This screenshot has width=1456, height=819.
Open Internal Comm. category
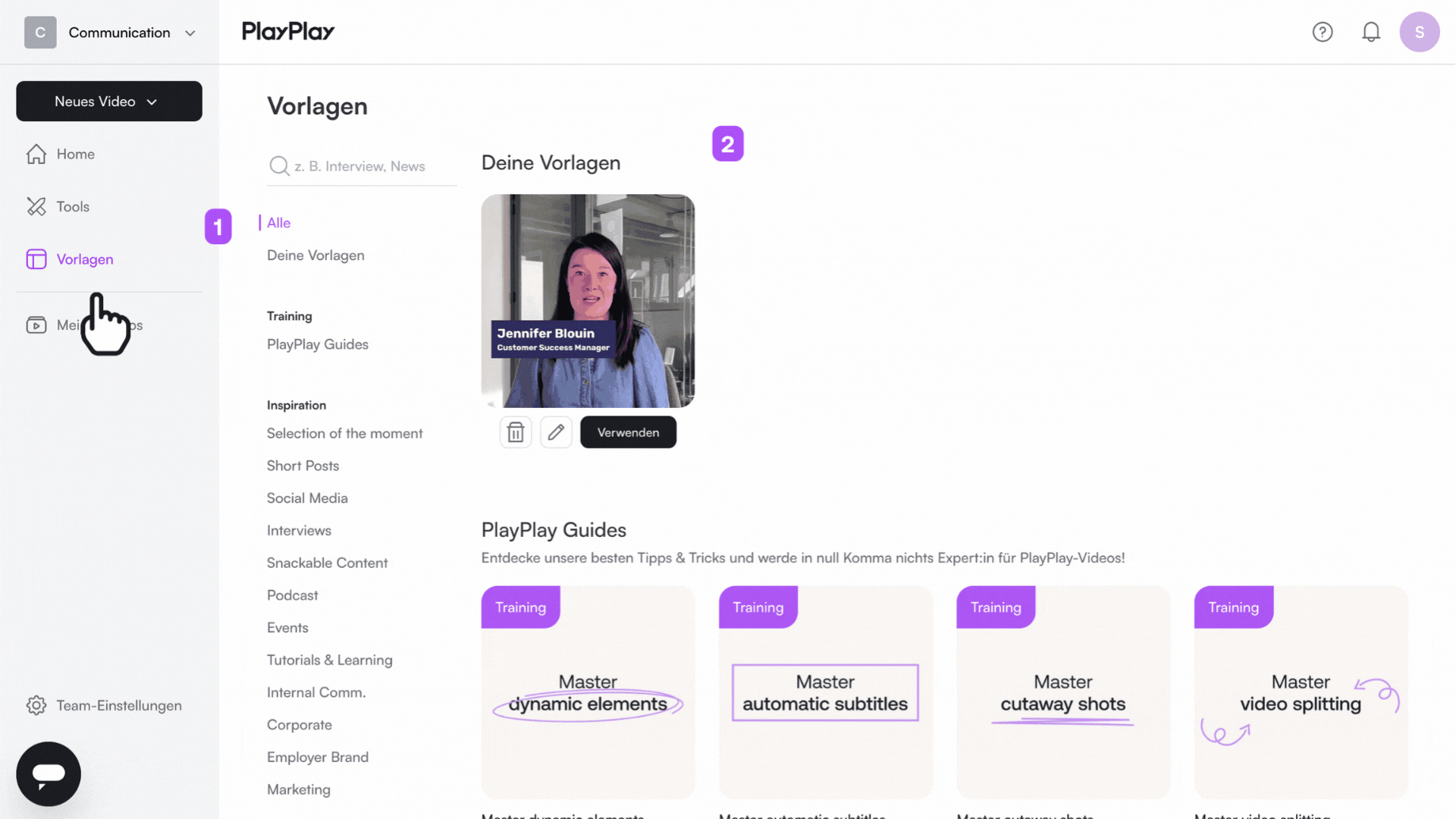pyautogui.click(x=316, y=692)
